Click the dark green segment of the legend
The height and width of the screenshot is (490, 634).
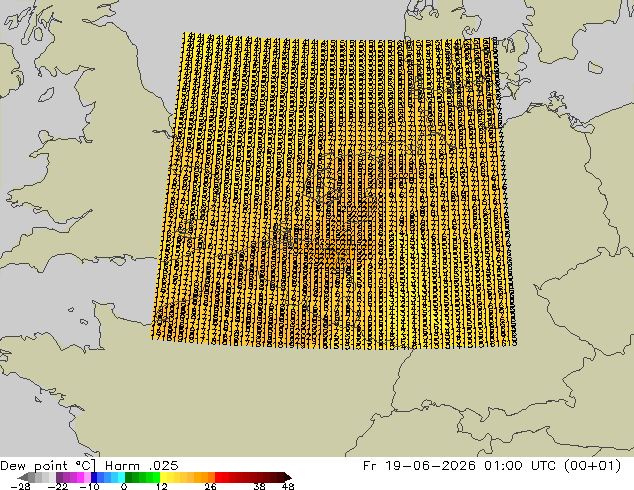129,477
